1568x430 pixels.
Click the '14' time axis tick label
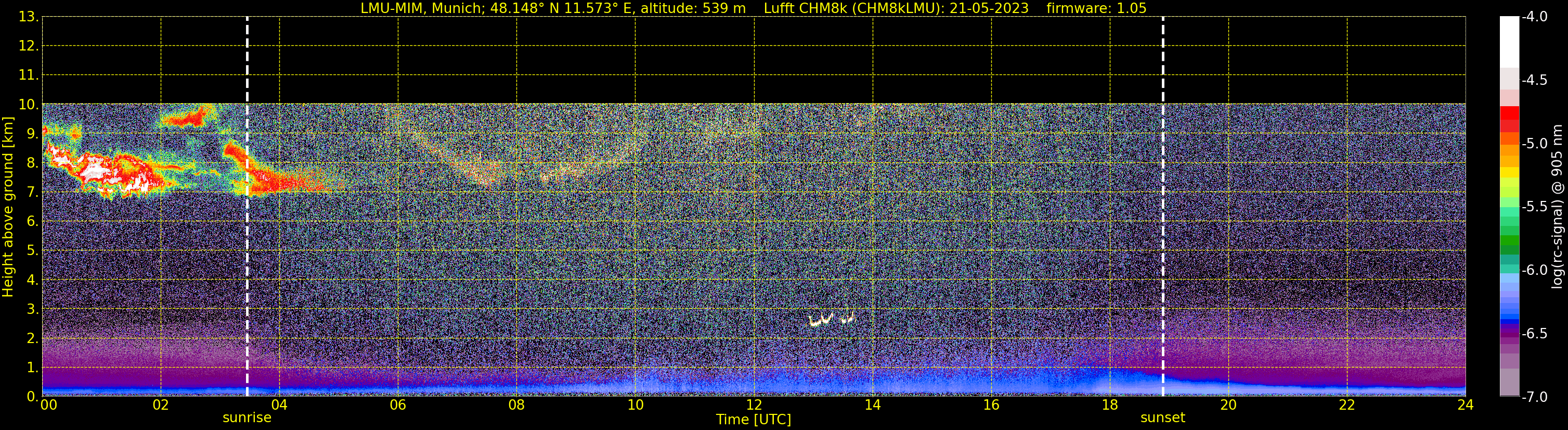click(873, 405)
